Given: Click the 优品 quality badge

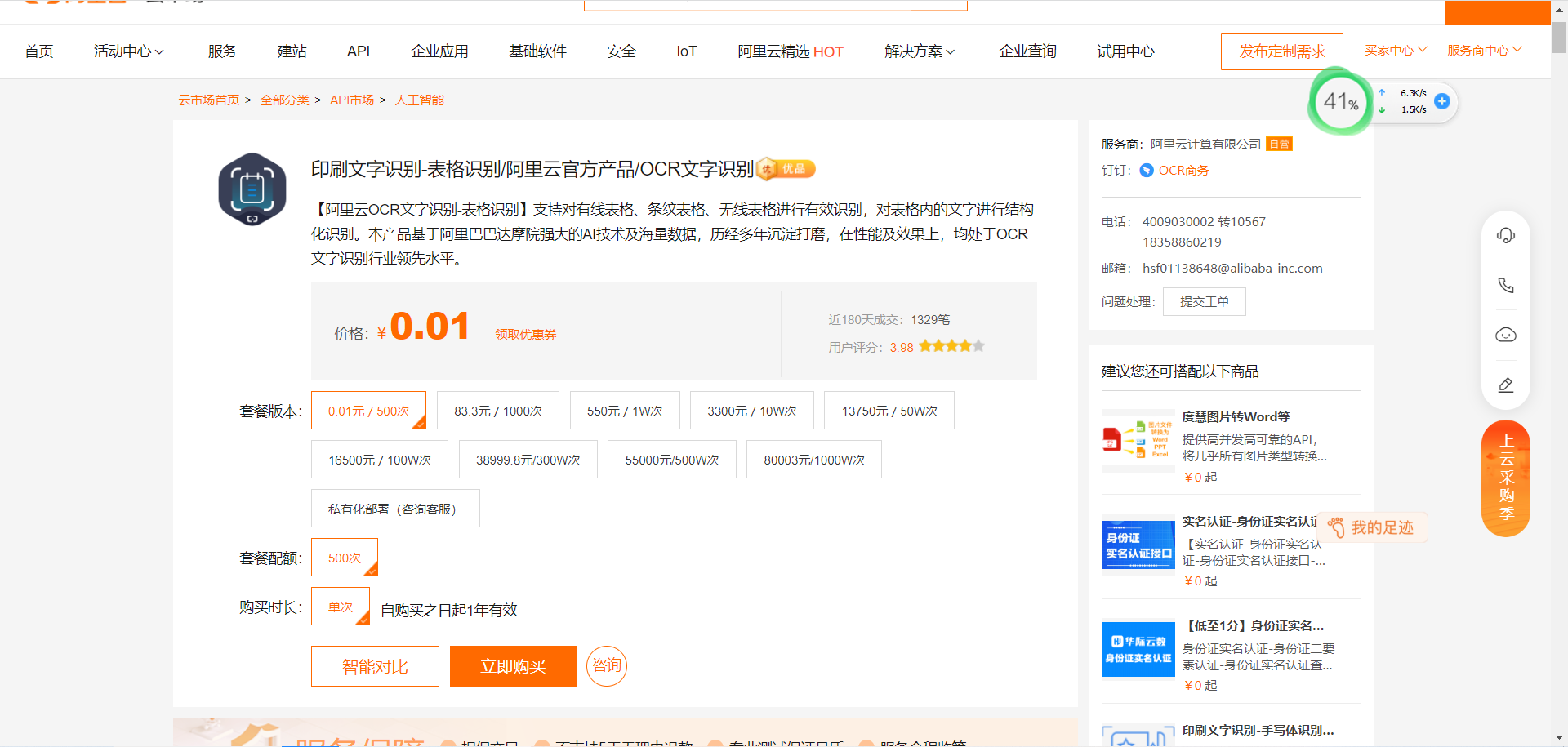Looking at the screenshot, I should 786,169.
